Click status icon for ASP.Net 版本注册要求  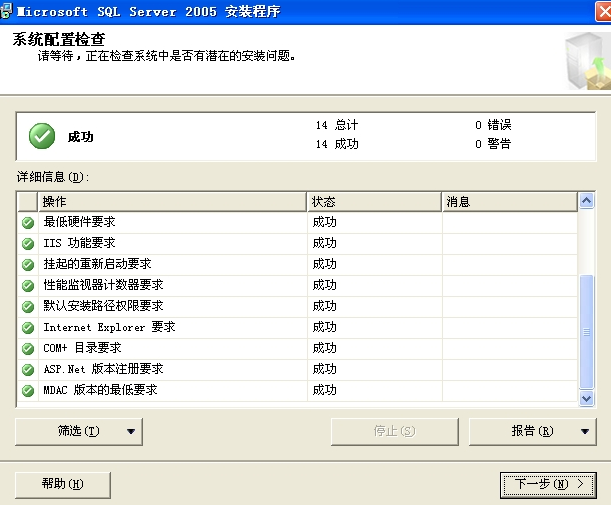(27, 369)
